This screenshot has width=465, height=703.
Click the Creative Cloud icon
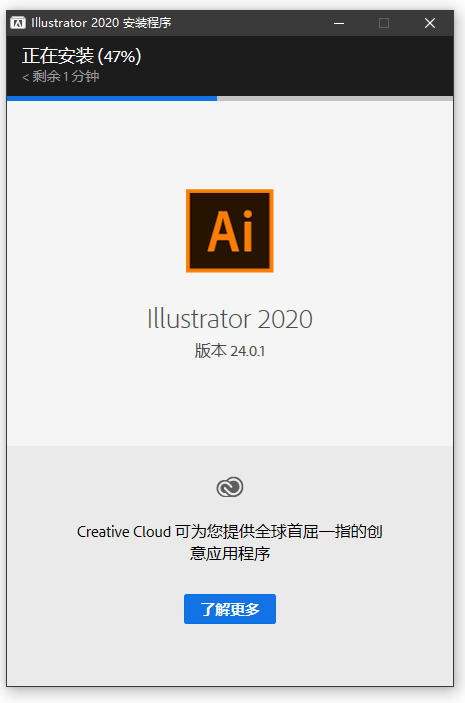point(230,487)
